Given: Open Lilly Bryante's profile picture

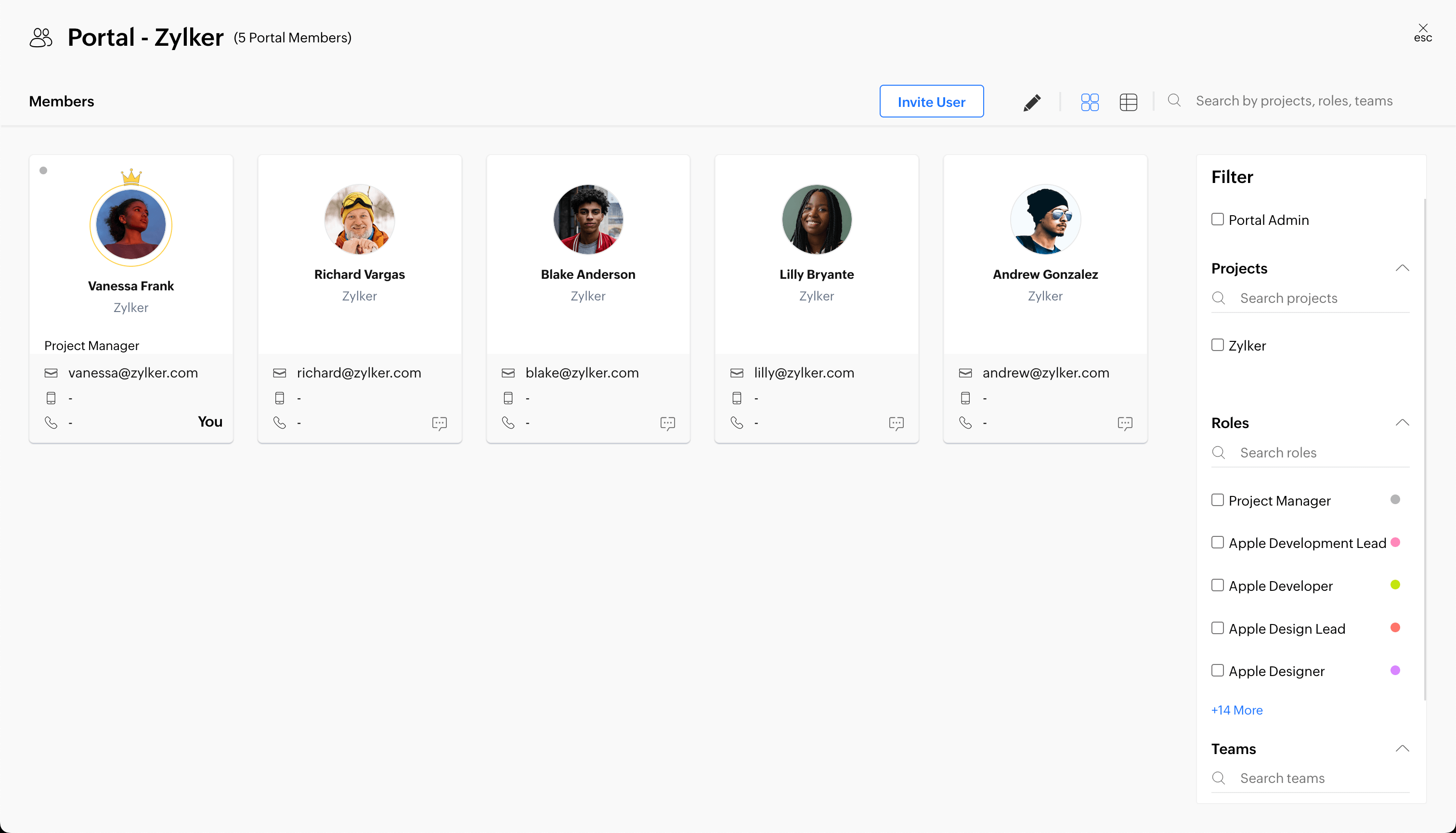Looking at the screenshot, I should (x=817, y=219).
